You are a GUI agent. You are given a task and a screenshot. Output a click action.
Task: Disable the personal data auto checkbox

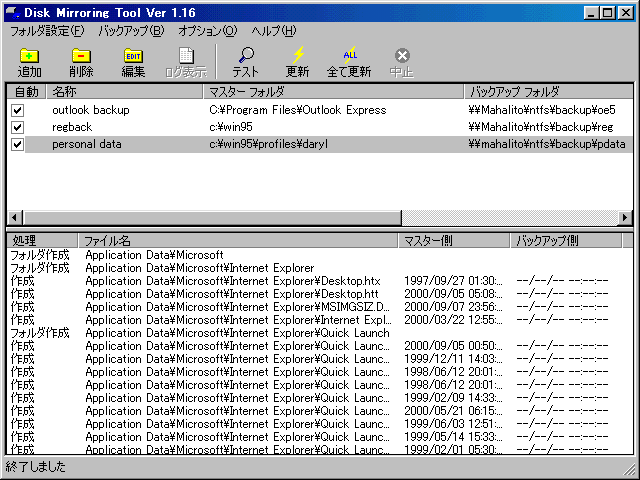(17, 144)
